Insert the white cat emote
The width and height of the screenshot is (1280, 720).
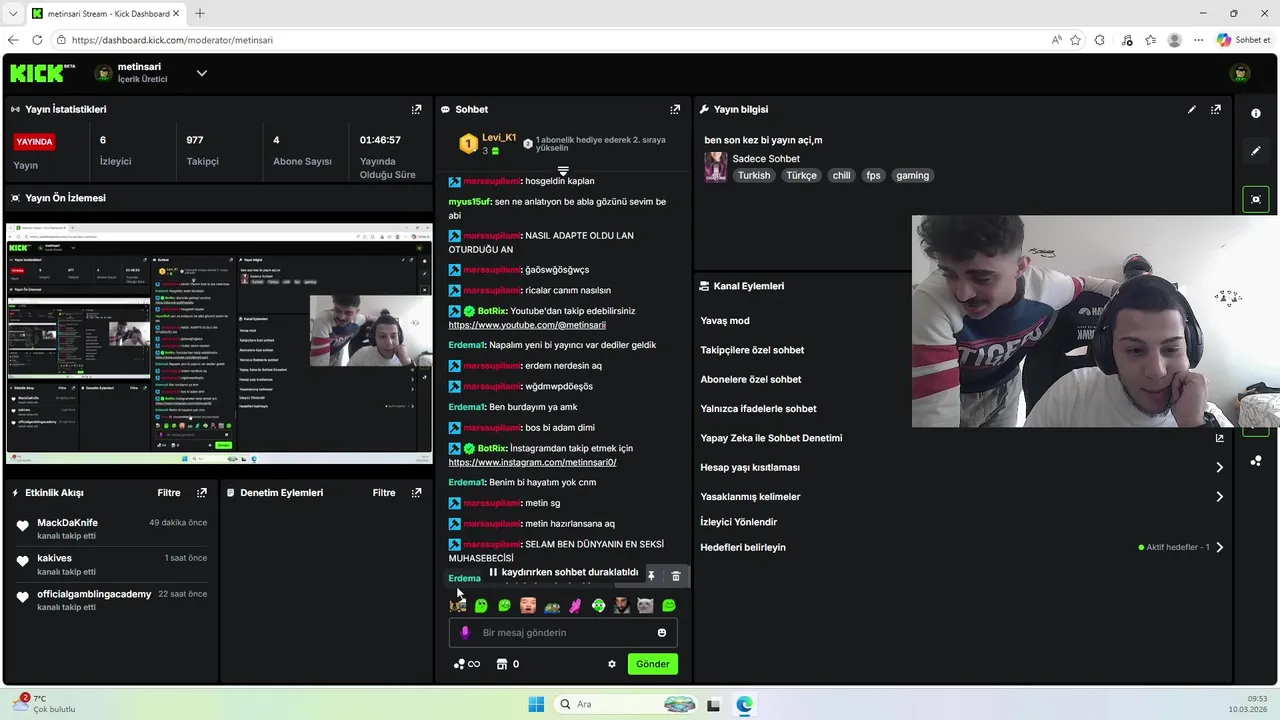(x=645, y=606)
